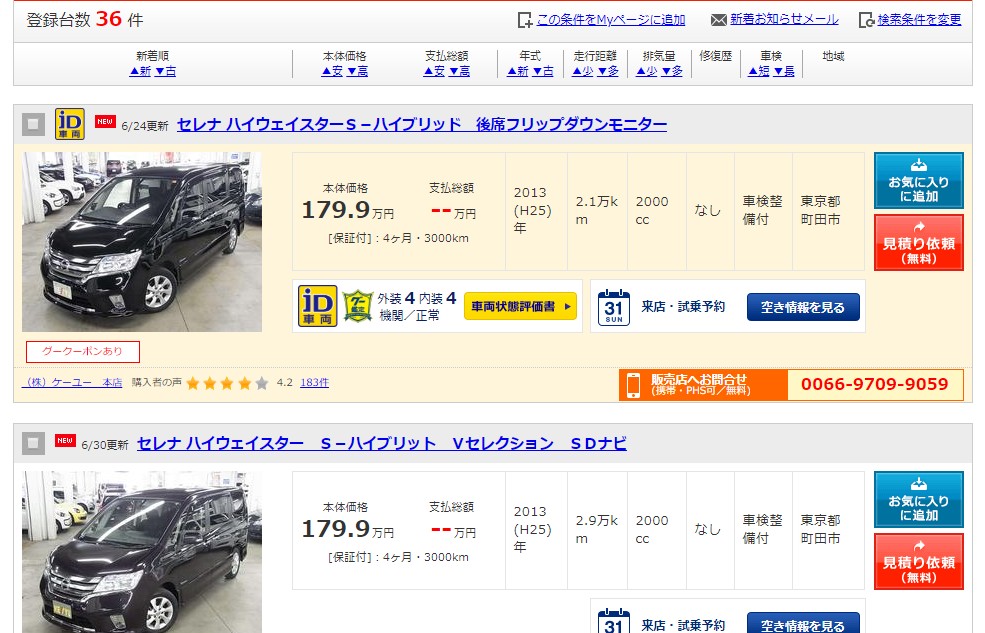Add first Serena listing to favorites (お気に入りに追加)
This screenshot has width=985, height=633.
(918, 180)
